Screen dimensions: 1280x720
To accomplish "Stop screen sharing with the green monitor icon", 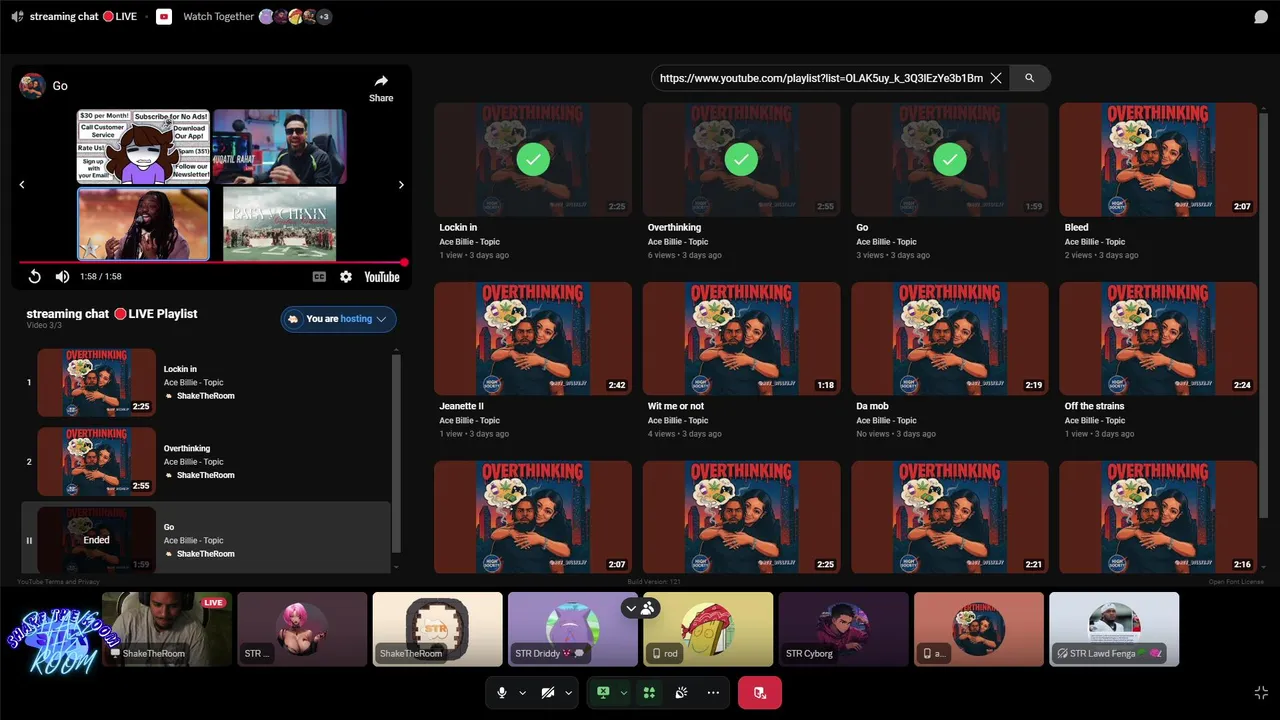I will tap(603, 692).
